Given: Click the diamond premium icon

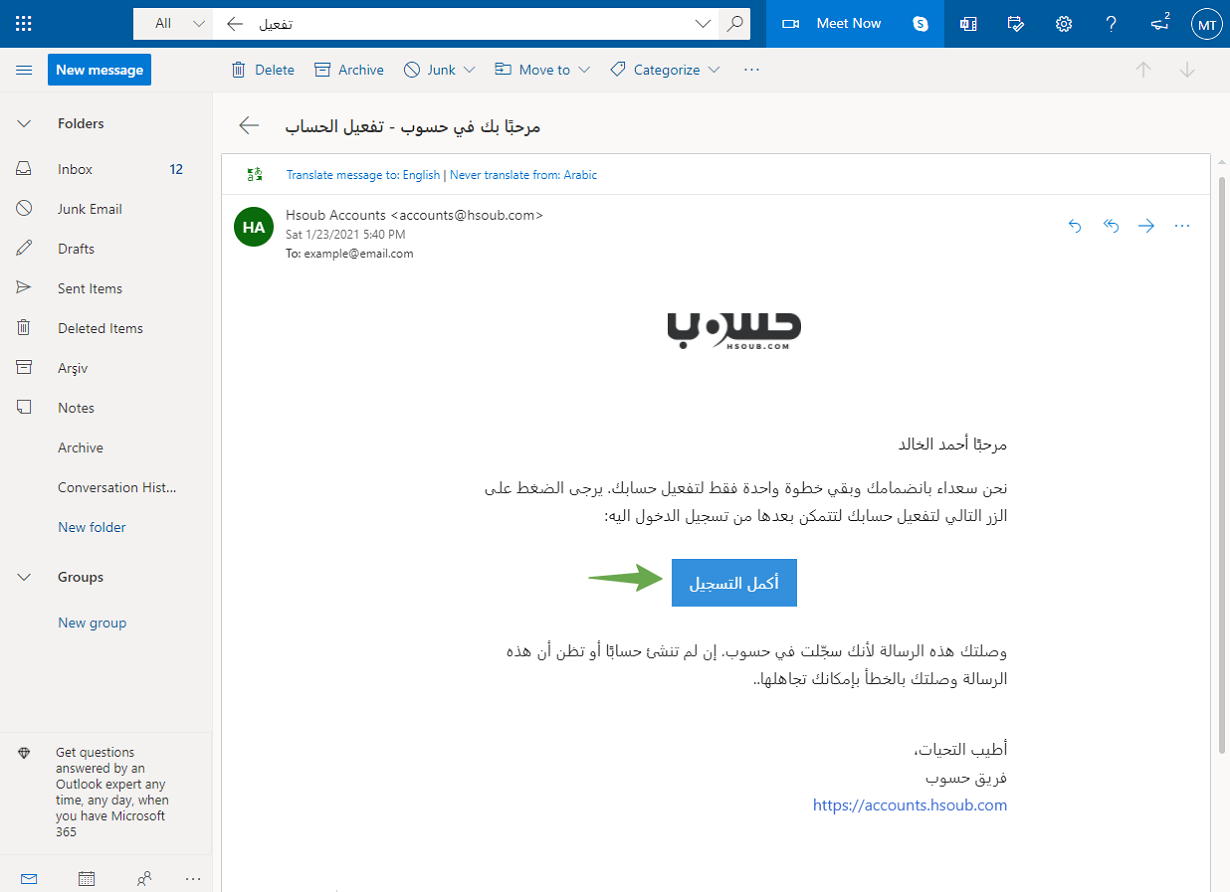Looking at the screenshot, I should pyautogui.click(x=24, y=753).
